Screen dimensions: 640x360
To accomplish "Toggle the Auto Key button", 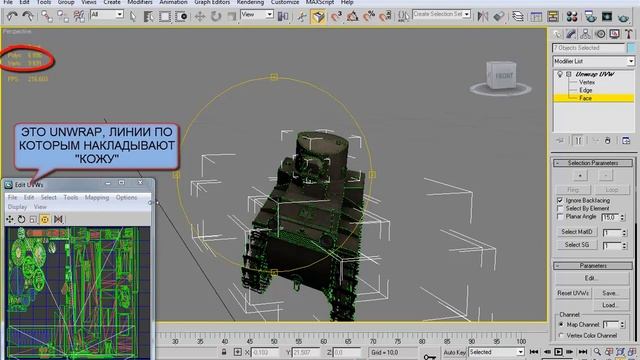I will tap(455, 352).
